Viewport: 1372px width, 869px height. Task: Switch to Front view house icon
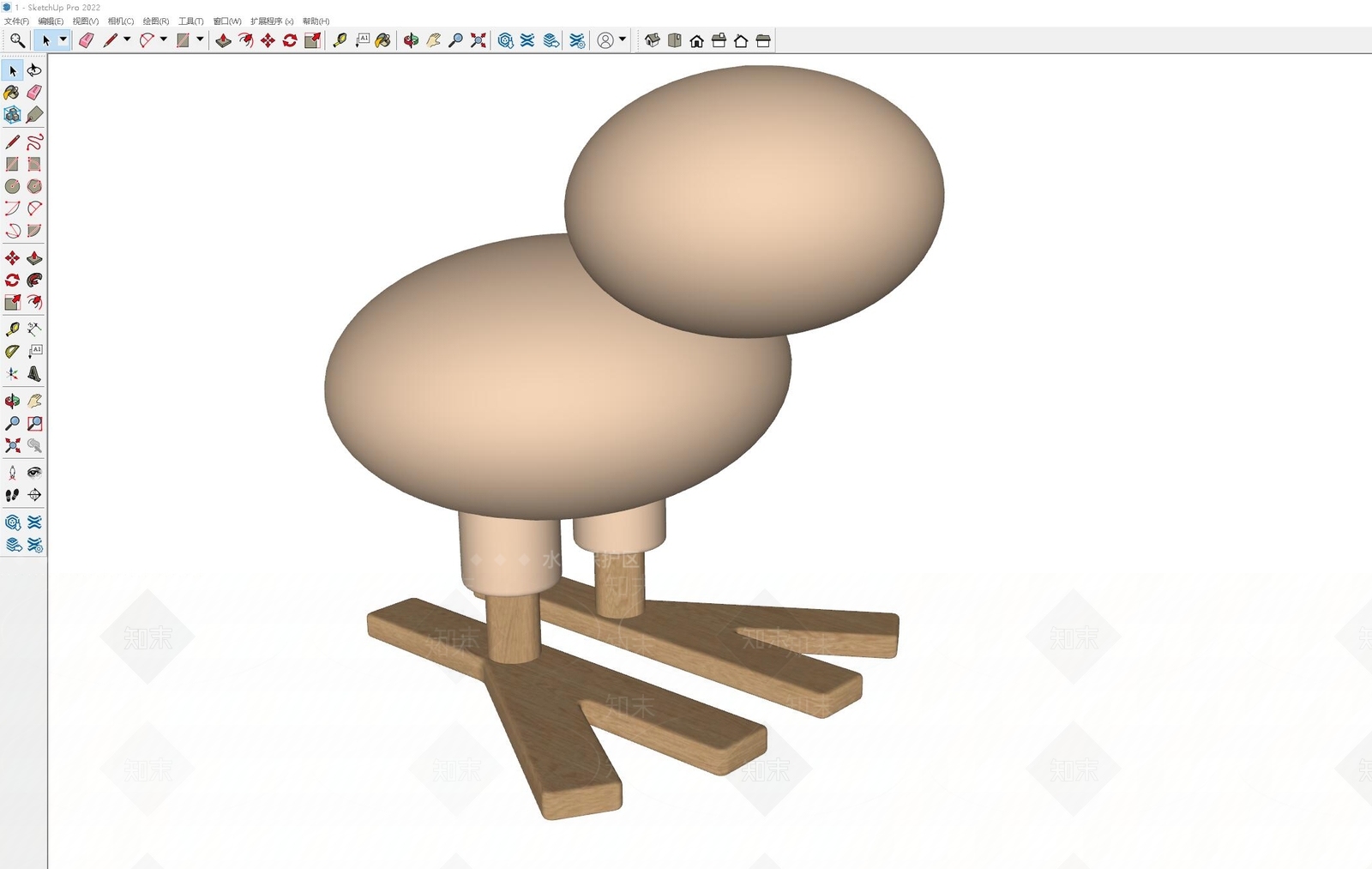697,40
